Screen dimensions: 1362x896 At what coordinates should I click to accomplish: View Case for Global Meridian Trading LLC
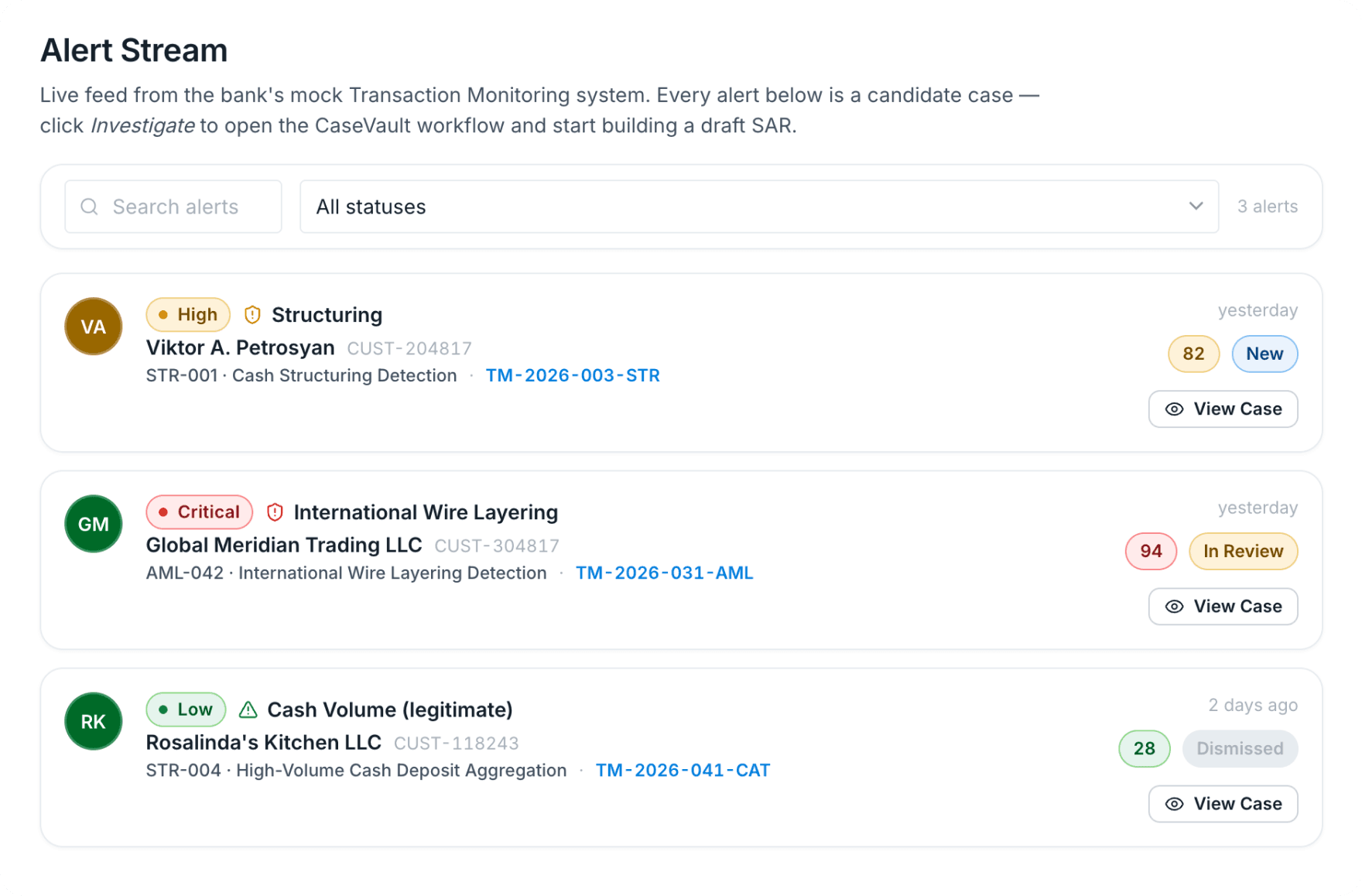(1223, 607)
